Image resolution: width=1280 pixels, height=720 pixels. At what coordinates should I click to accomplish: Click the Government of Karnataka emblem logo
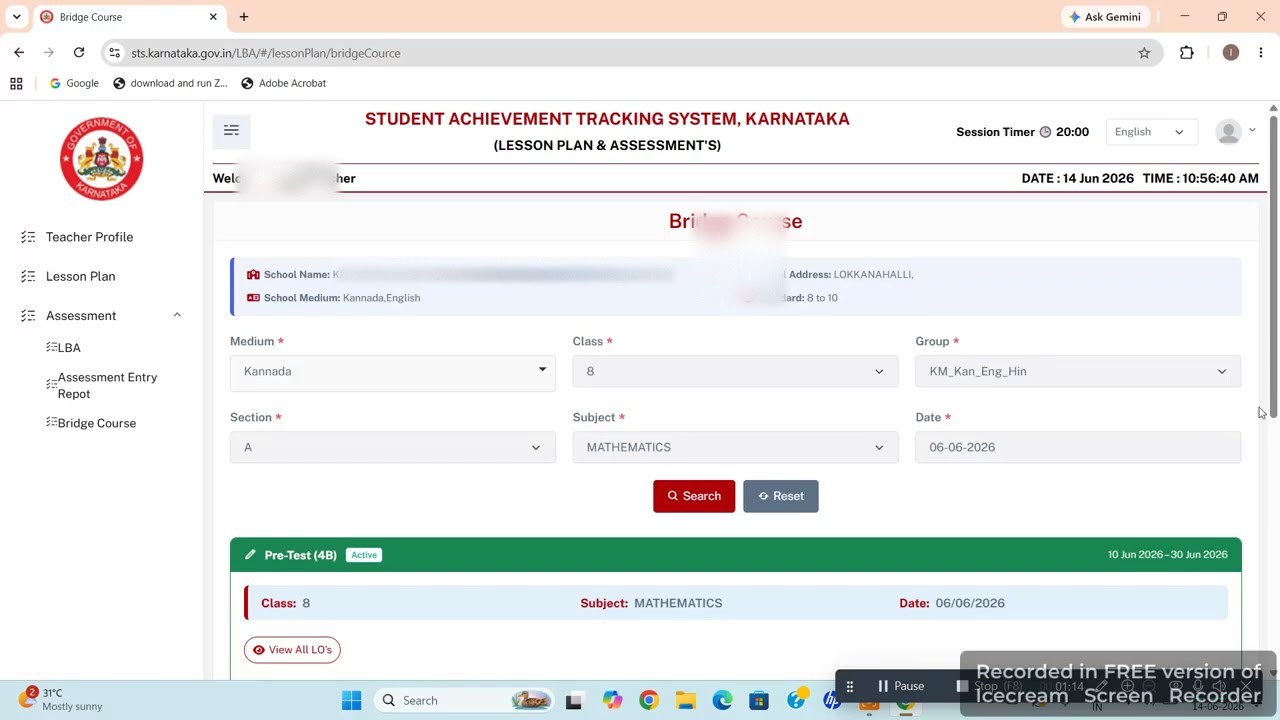click(101, 159)
